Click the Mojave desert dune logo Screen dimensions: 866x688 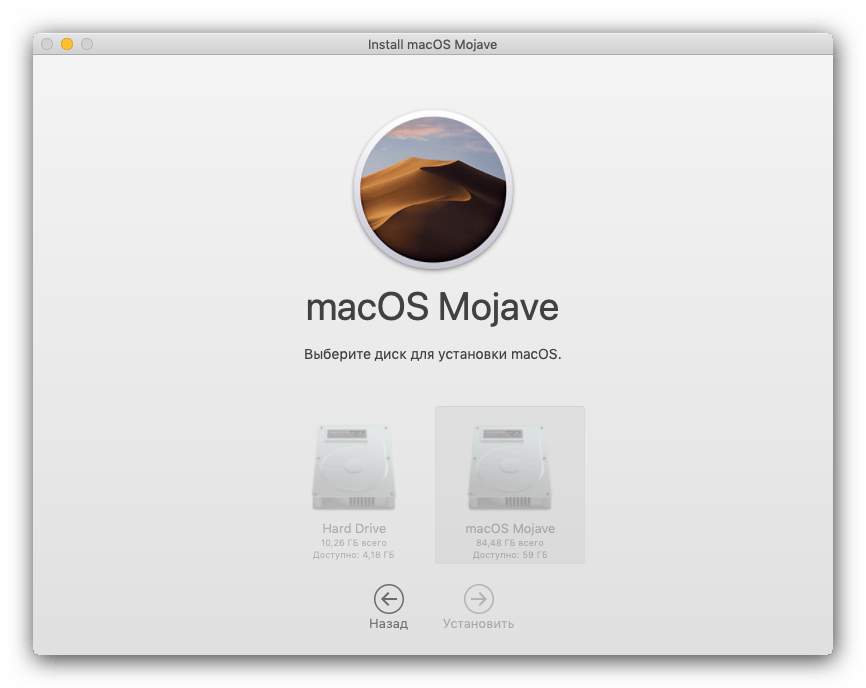[432, 190]
